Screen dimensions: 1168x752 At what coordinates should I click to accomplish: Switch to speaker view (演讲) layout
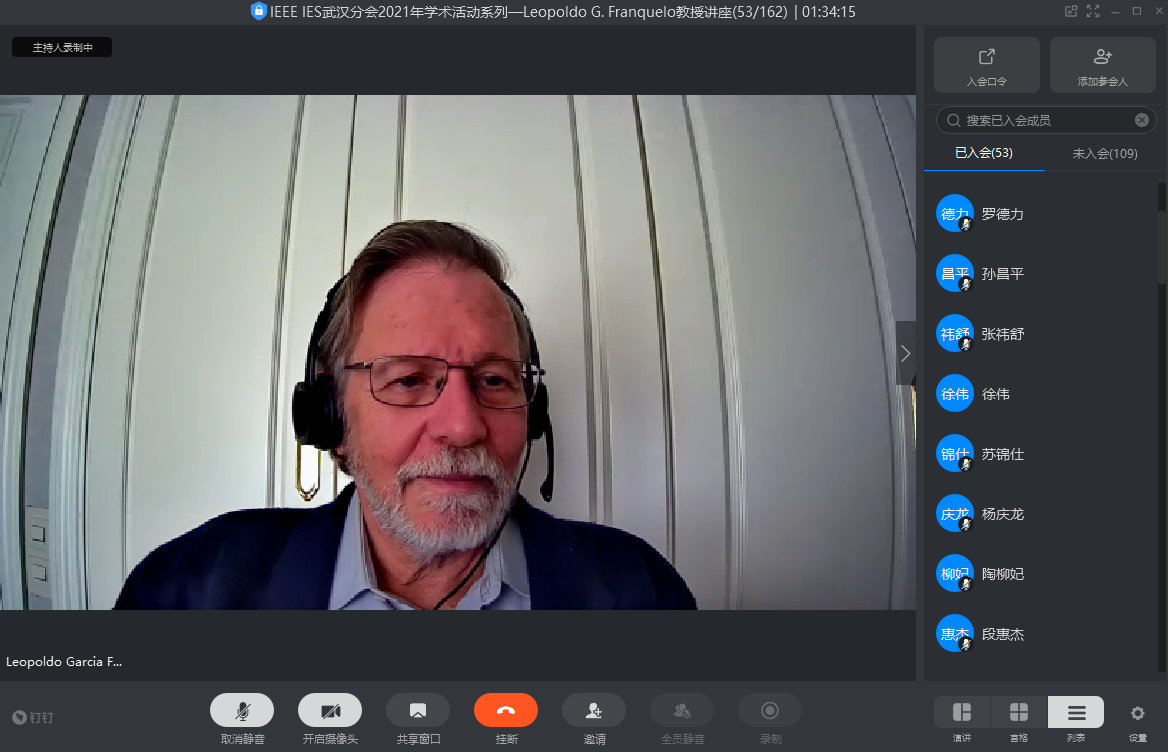tap(962, 712)
